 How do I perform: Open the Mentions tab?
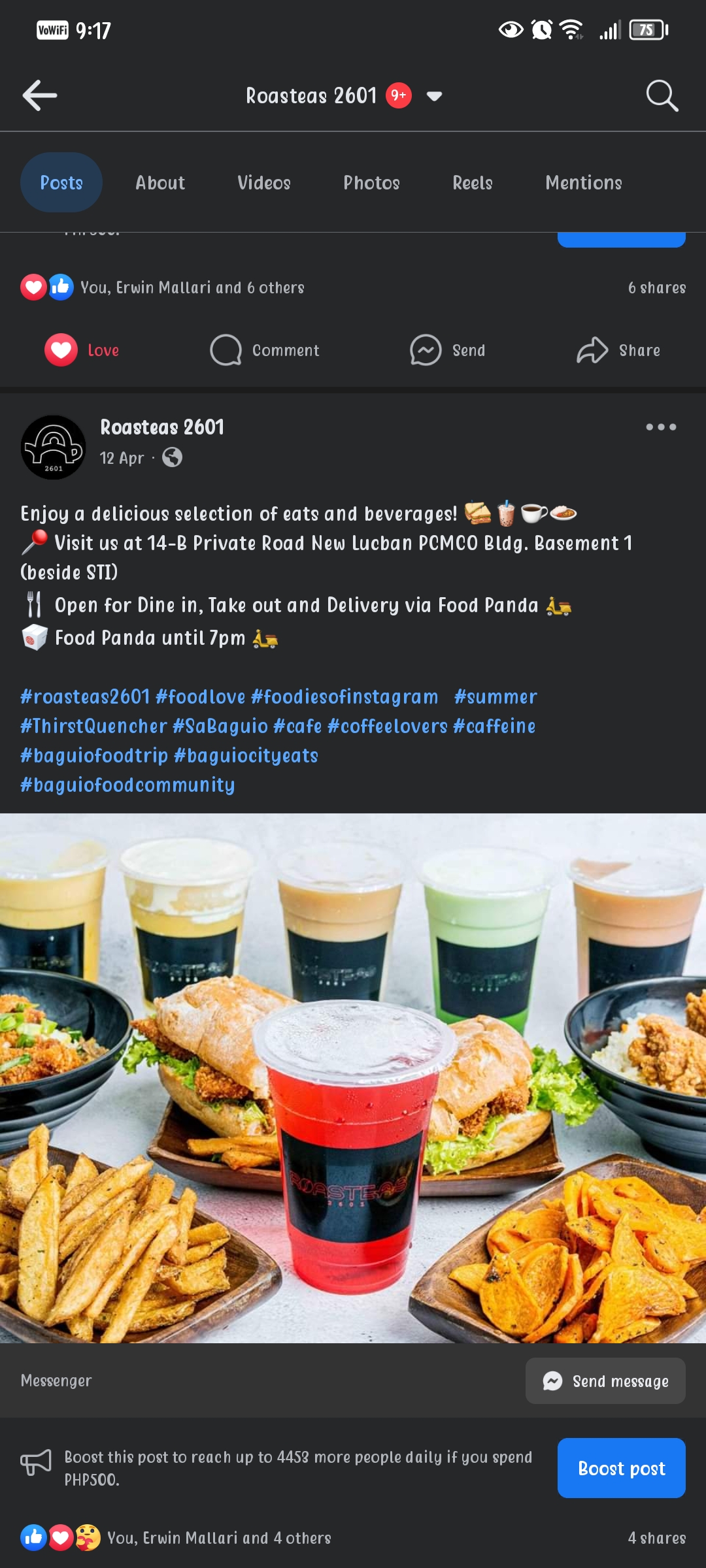tap(584, 182)
